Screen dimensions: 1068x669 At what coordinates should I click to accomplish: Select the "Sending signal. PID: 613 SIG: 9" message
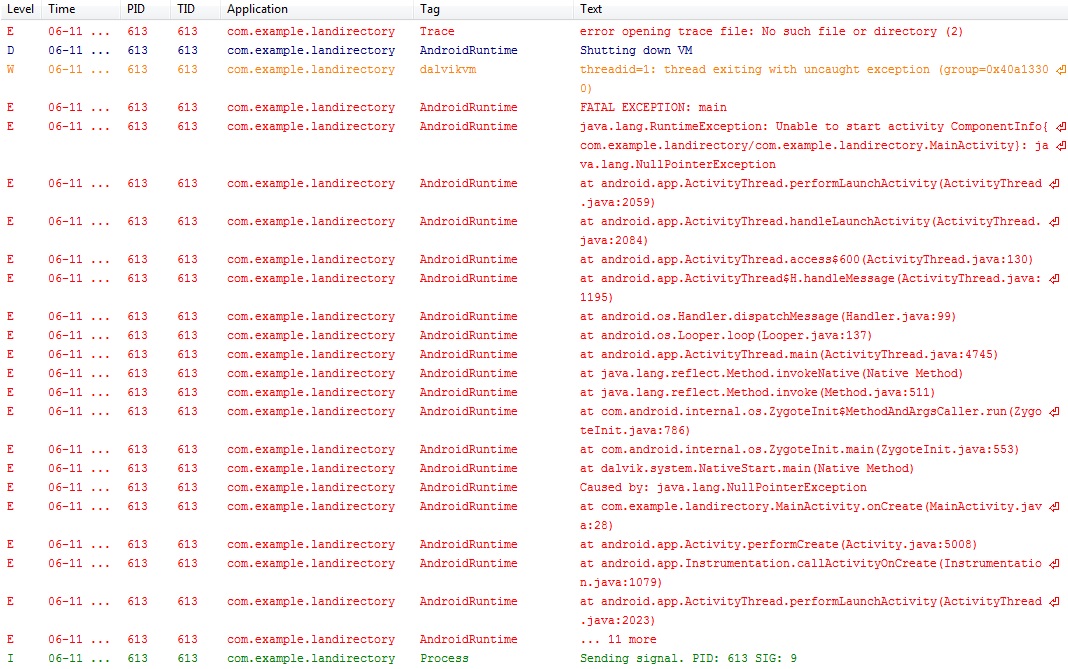point(688,659)
